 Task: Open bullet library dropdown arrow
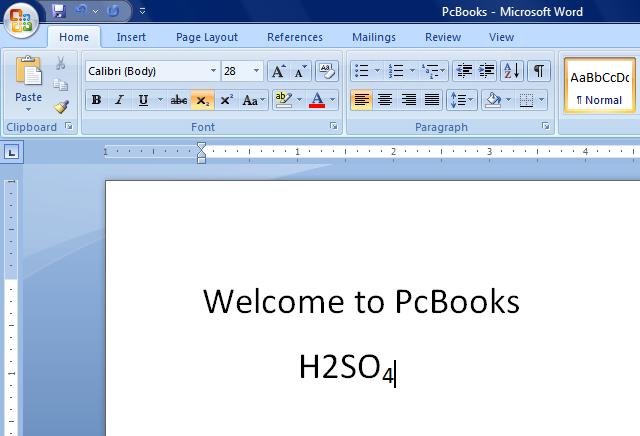(x=377, y=71)
